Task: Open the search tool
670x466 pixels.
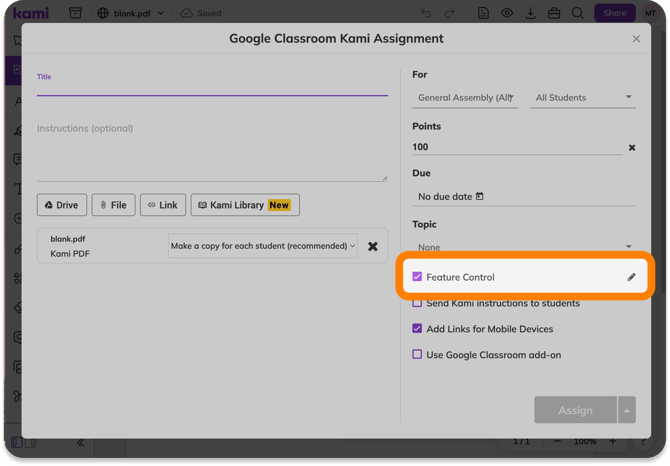Action: point(578,13)
